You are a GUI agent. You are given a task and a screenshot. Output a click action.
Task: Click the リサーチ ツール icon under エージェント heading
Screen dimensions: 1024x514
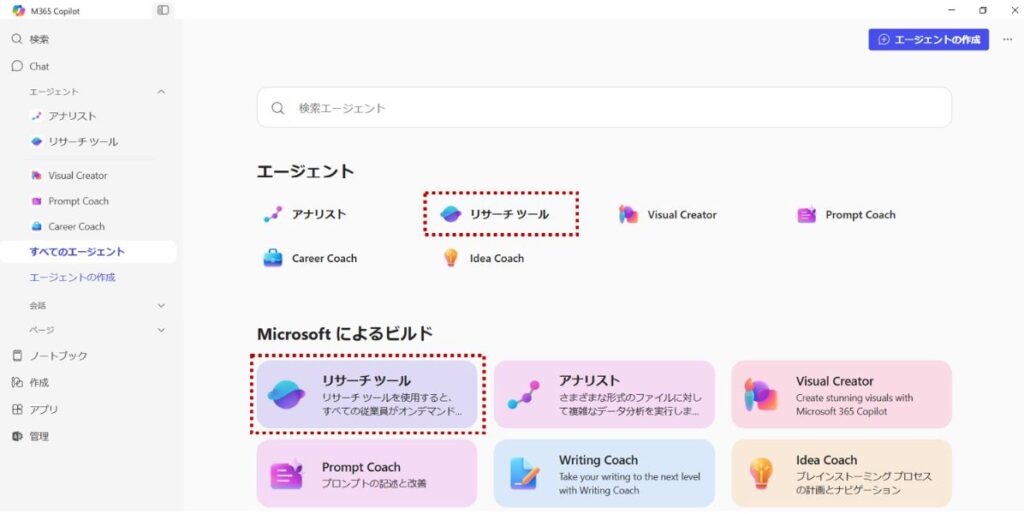click(451, 214)
